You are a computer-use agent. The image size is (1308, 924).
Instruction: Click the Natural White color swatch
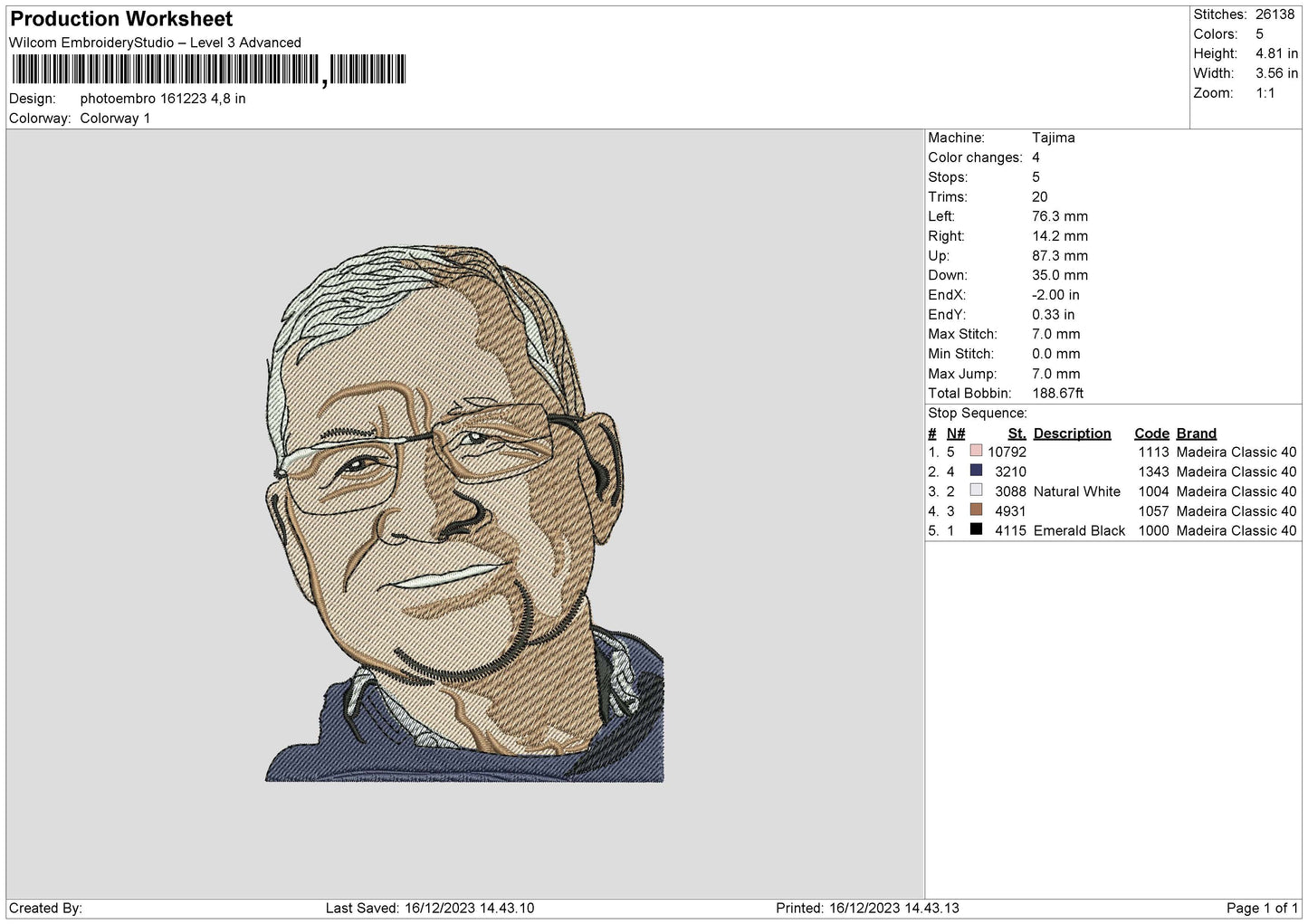pyautogui.click(x=976, y=491)
